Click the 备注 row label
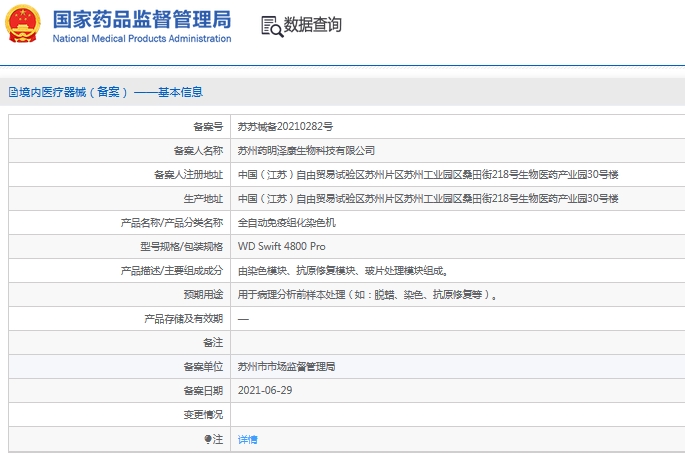The width and height of the screenshot is (685, 457). (213, 343)
